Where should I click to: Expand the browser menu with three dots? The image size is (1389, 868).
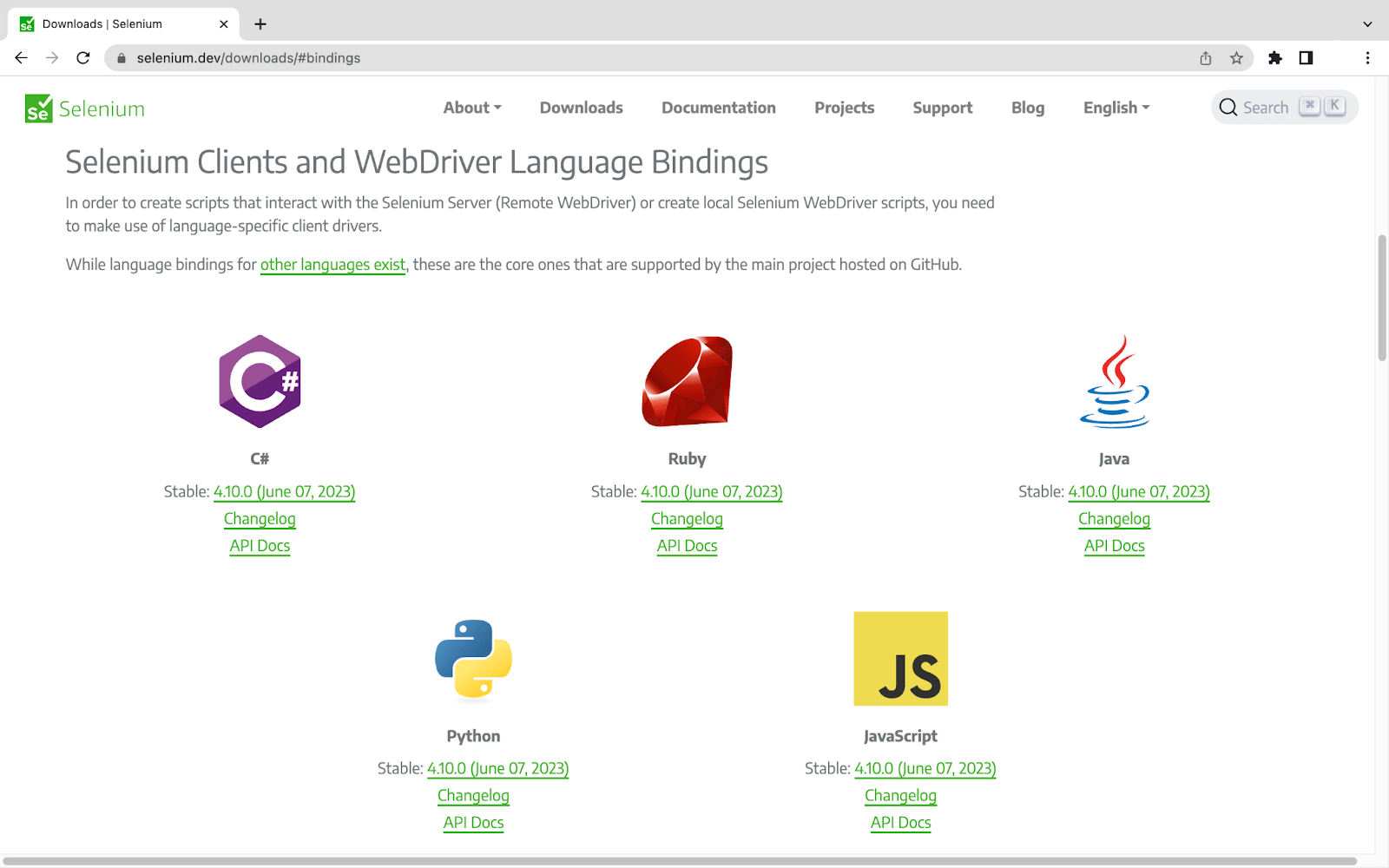click(x=1367, y=57)
